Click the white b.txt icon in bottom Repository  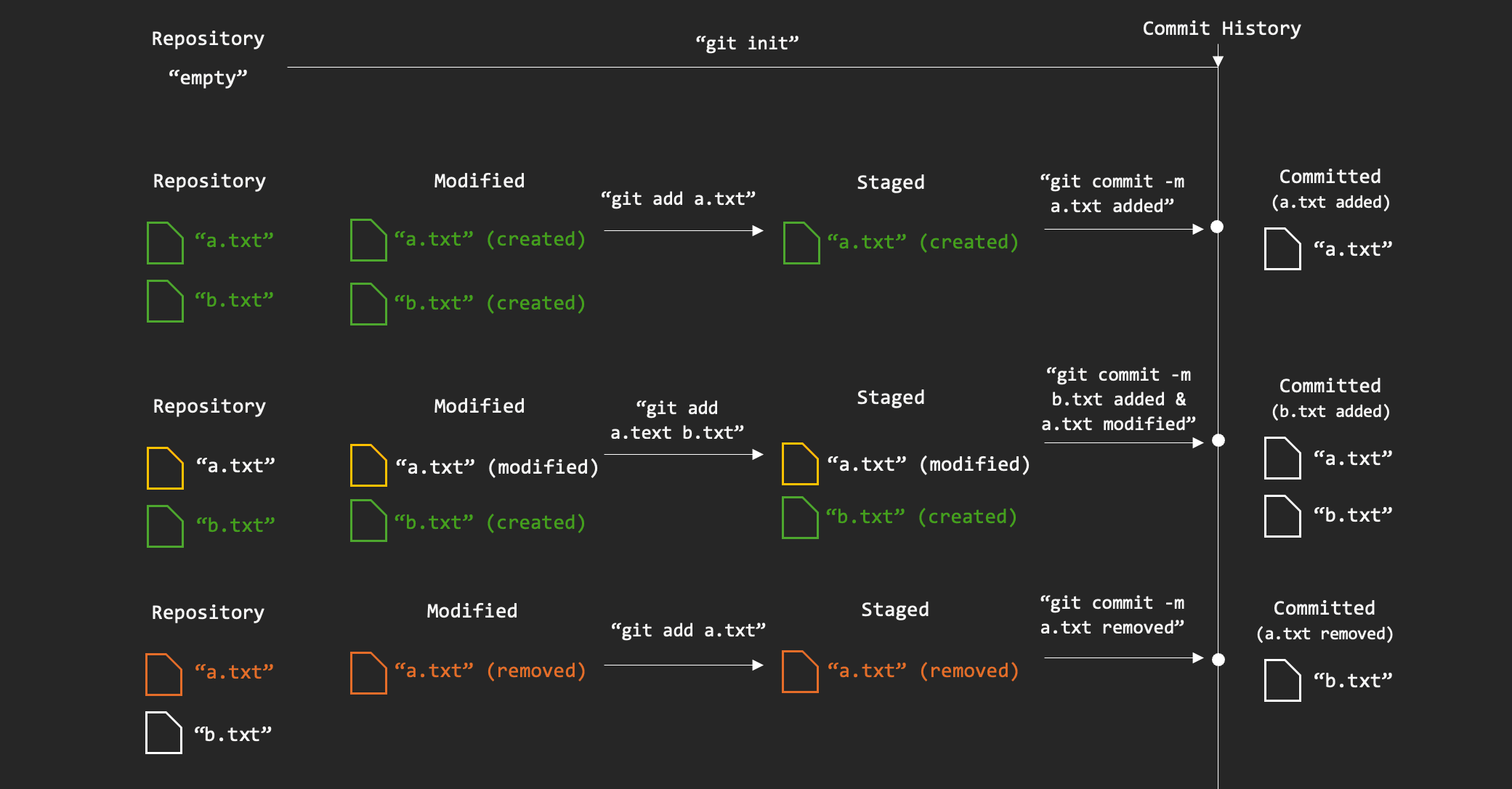163,732
